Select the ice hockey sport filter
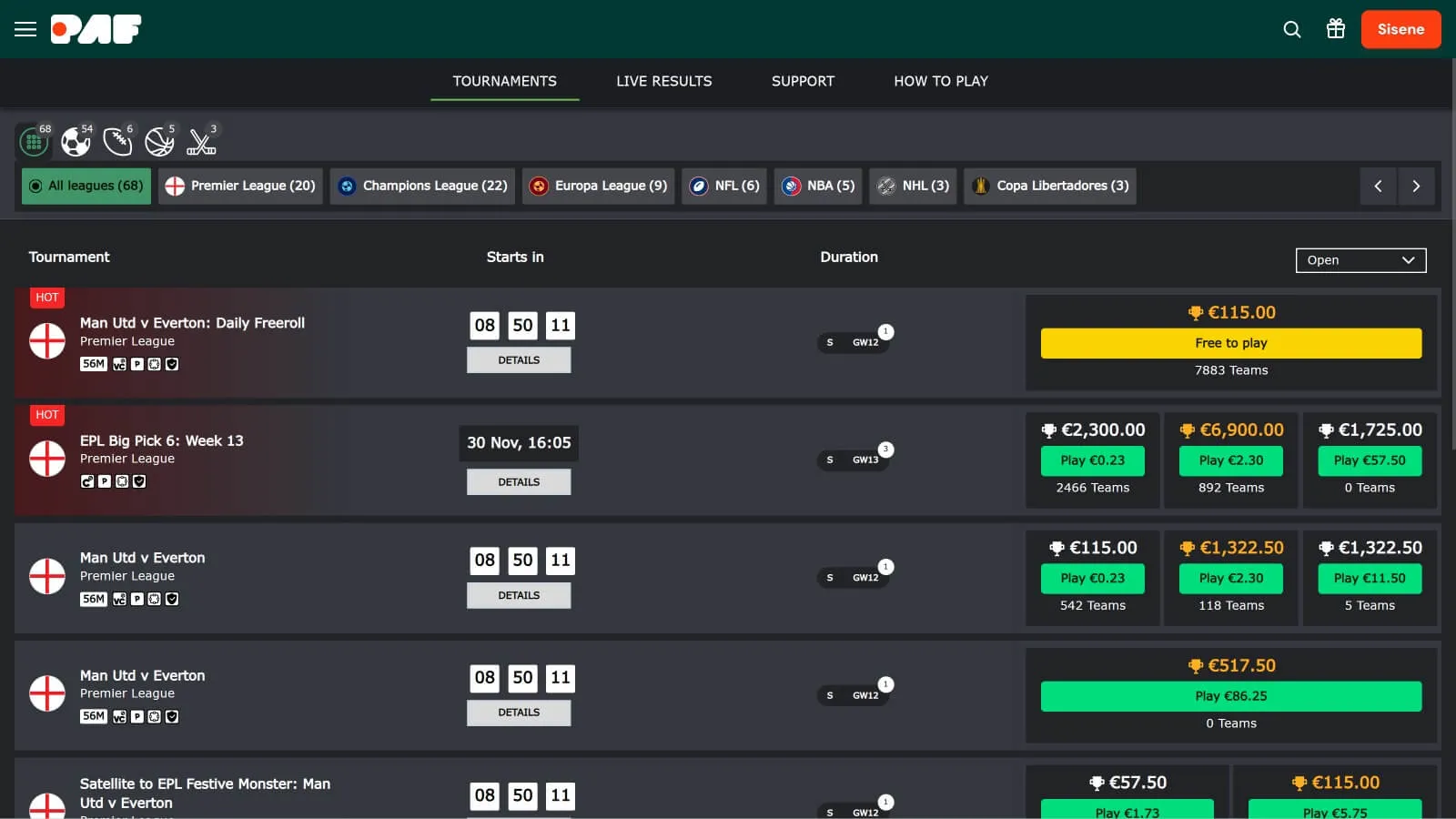The image size is (1456, 819). point(201,141)
